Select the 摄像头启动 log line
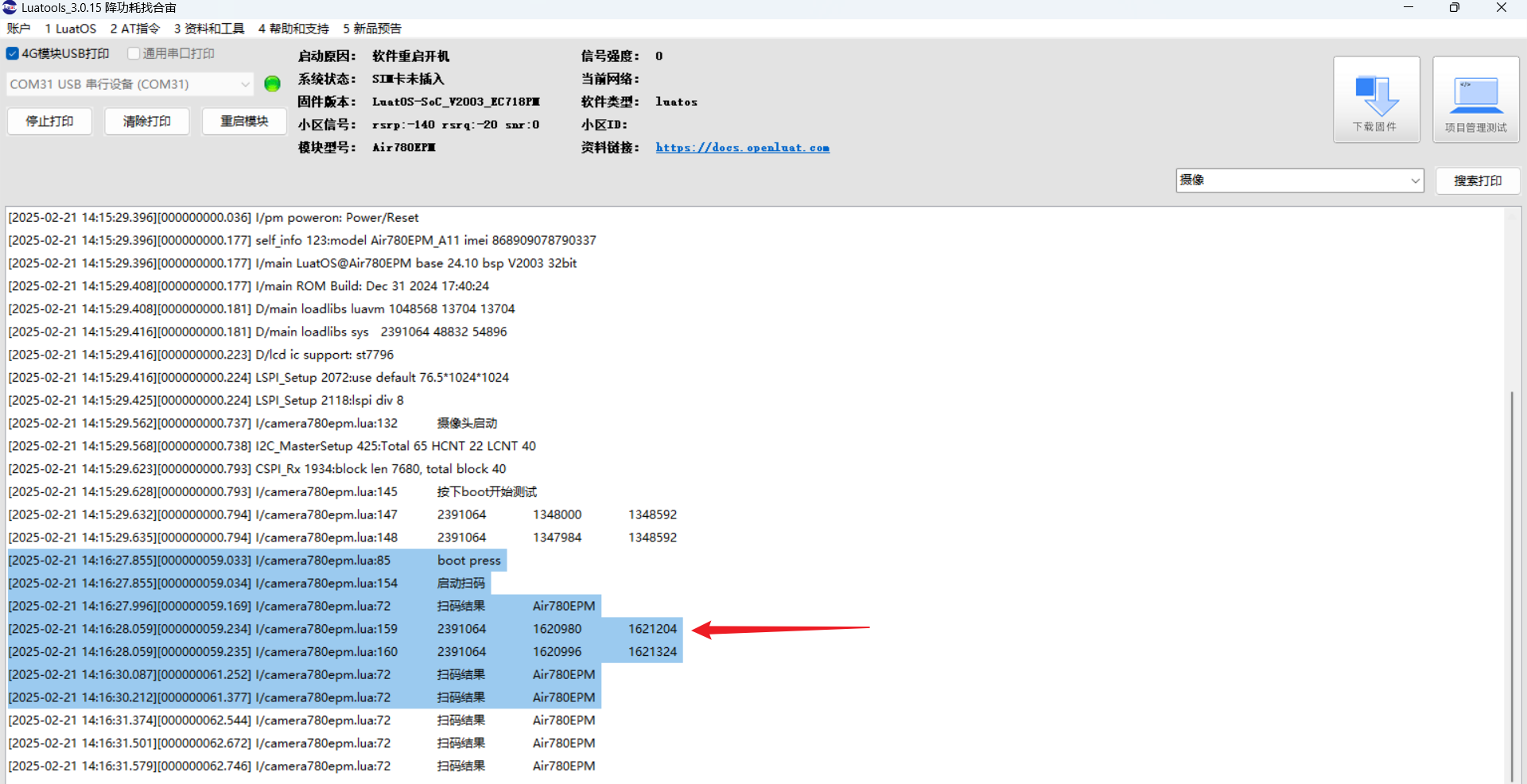1527x784 pixels. 253,423
